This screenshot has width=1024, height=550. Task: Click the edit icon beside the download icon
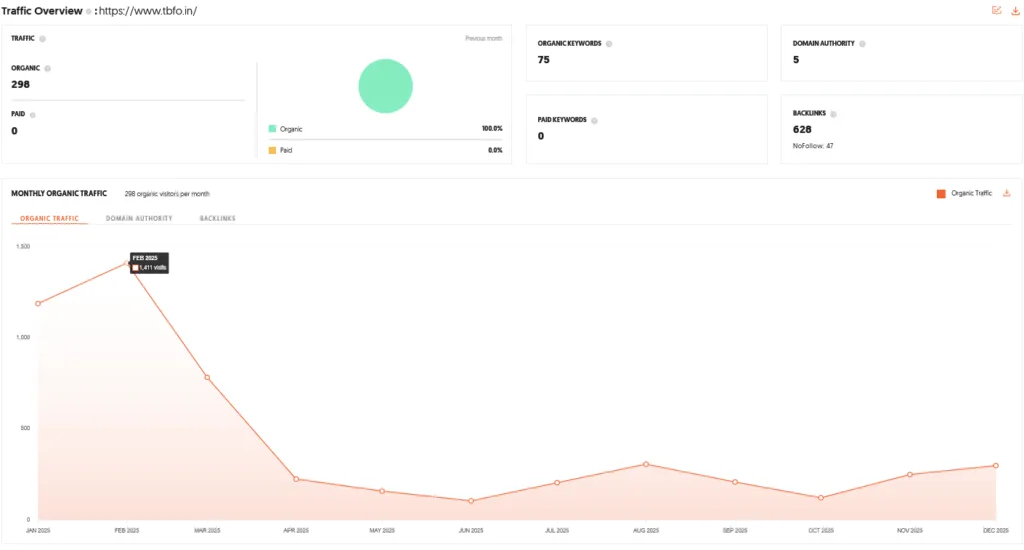(997, 10)
